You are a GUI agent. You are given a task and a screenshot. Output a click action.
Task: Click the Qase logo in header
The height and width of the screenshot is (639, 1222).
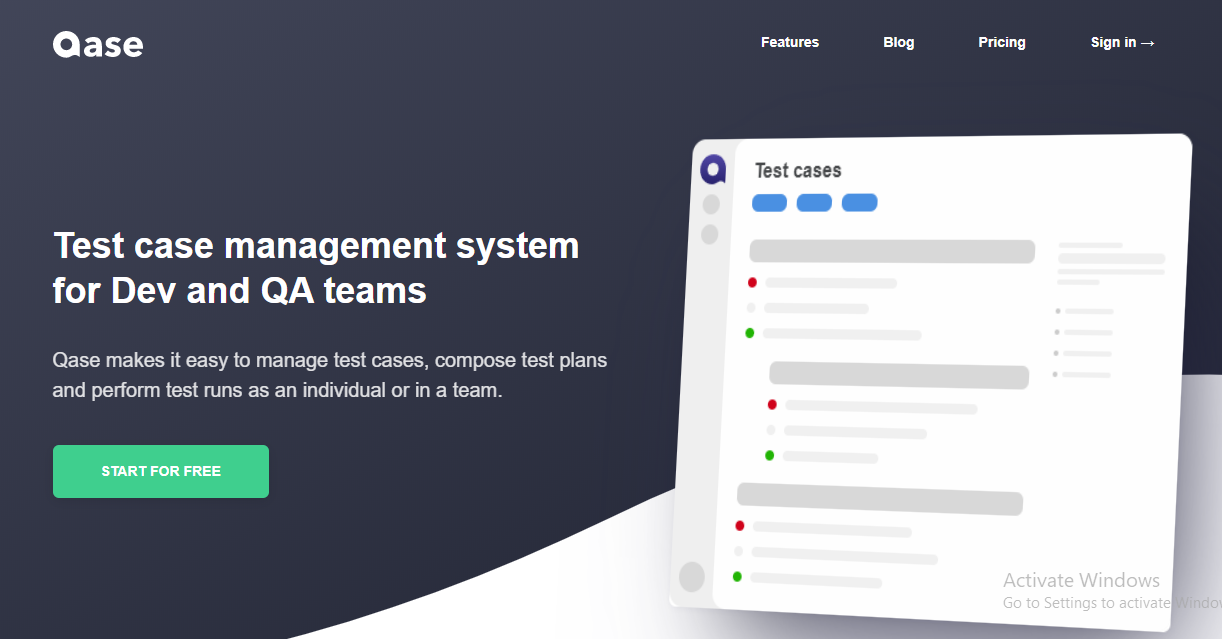[98, 44]
